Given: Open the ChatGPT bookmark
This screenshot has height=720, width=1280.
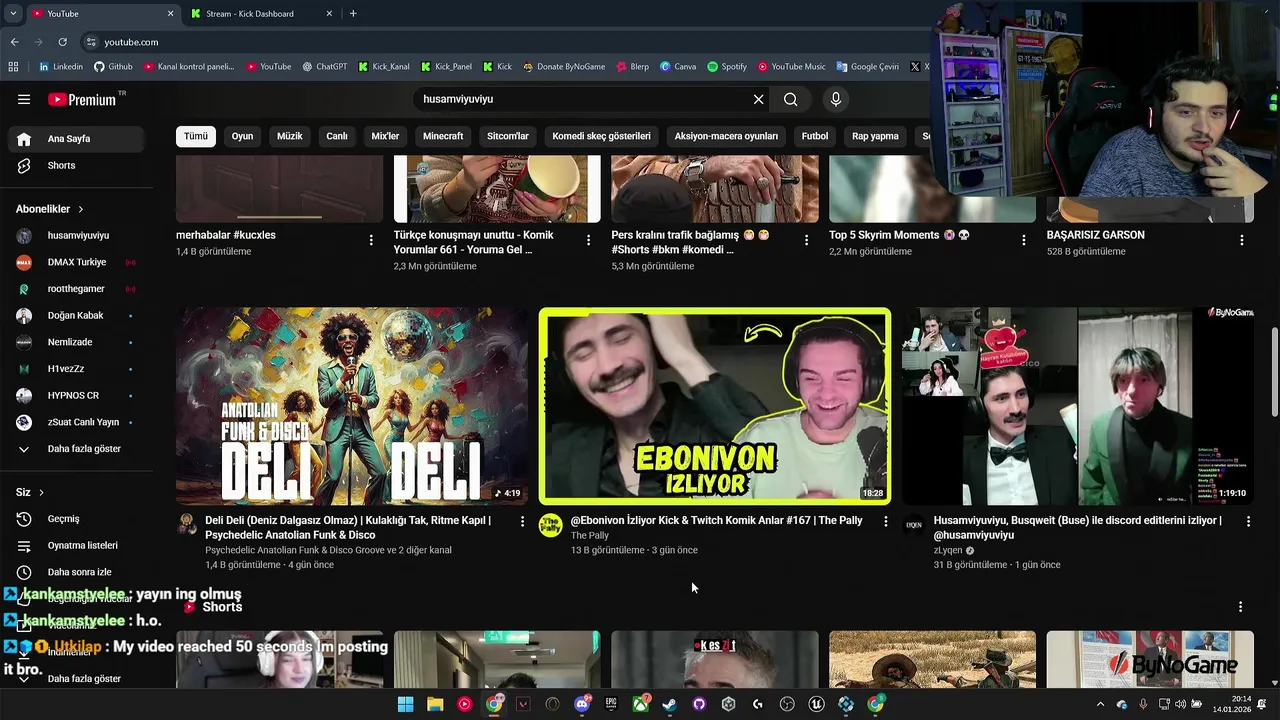Looking at the screenshot, I should click(x=324, y=67).
